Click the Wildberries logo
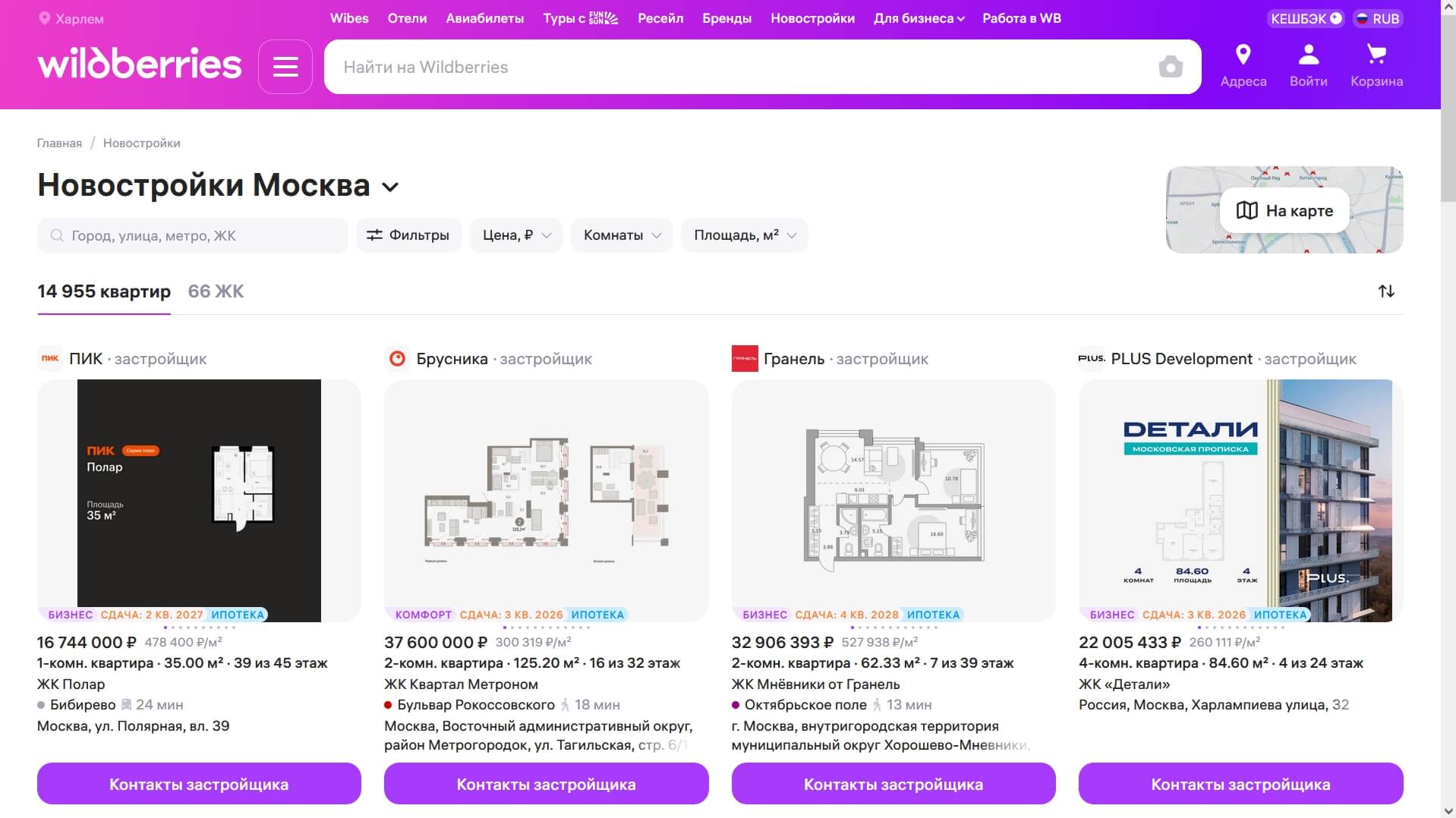This screenshot has width=1456, height=818. tap(140, 64)
